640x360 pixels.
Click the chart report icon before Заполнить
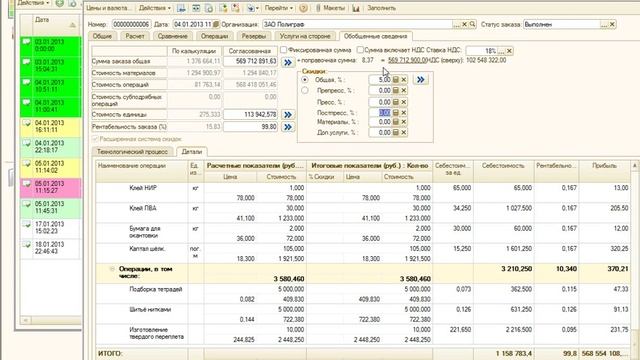click(356, 8)
